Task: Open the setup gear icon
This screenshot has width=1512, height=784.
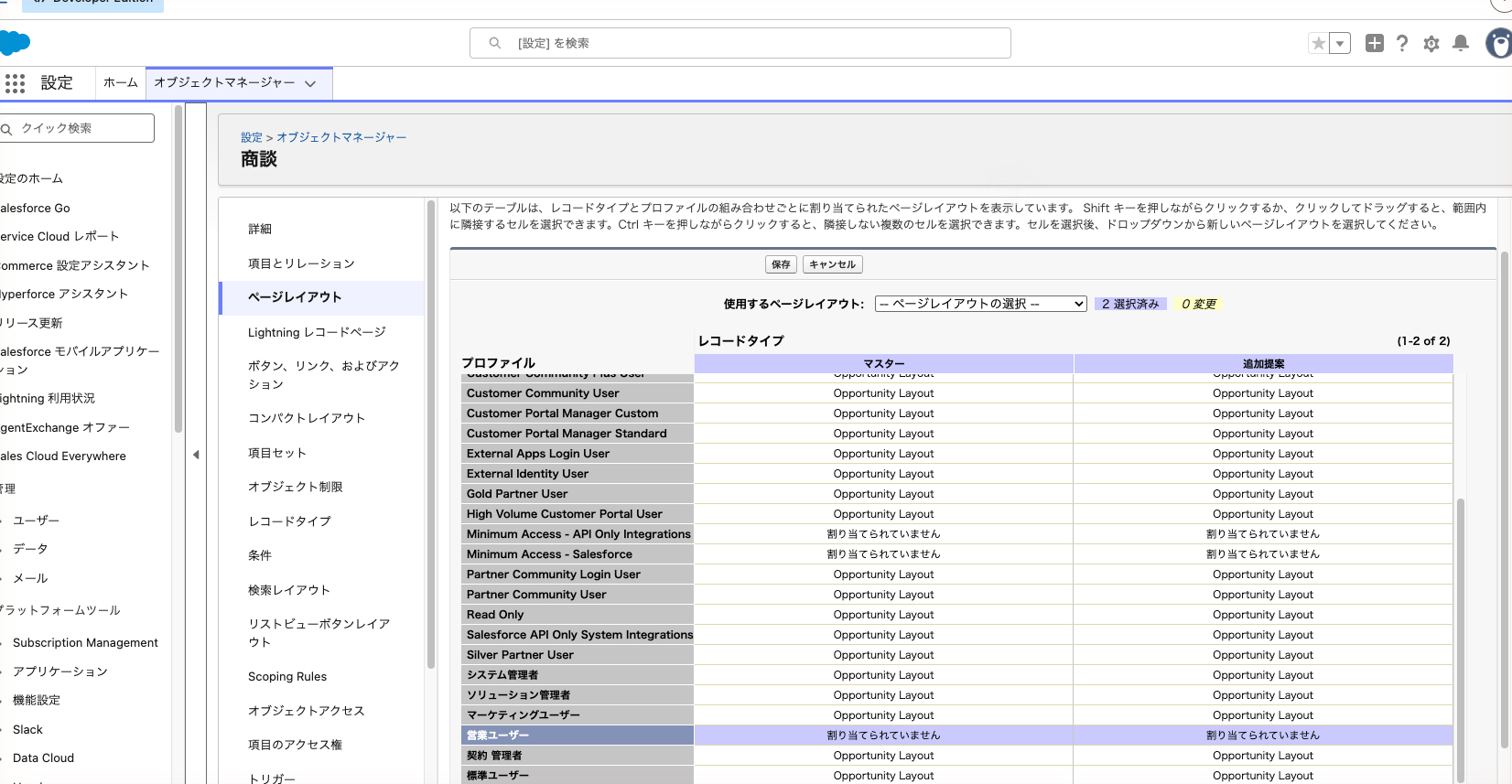Action: point(1431,43)
